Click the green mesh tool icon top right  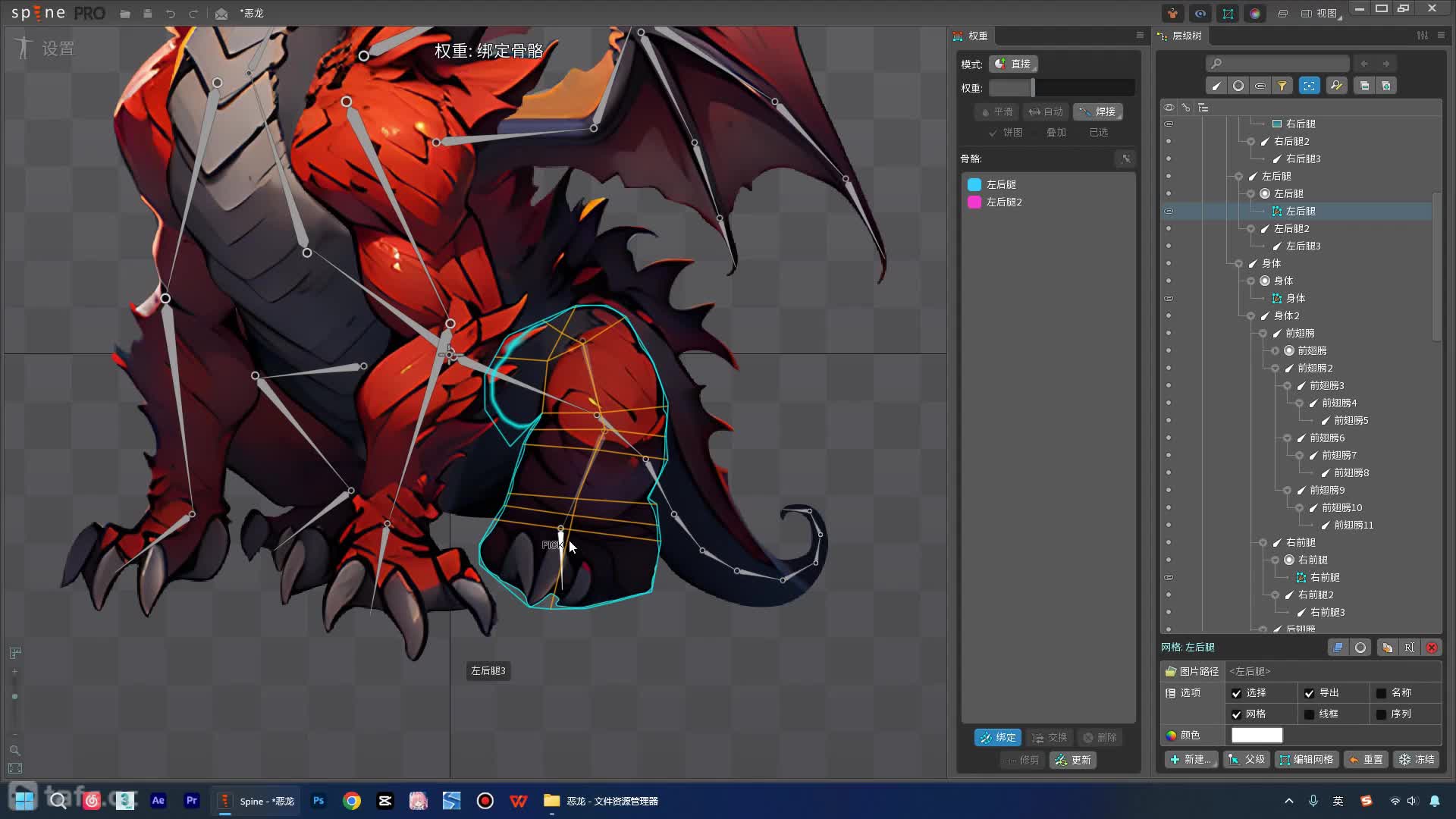(x=1228, y=14)
